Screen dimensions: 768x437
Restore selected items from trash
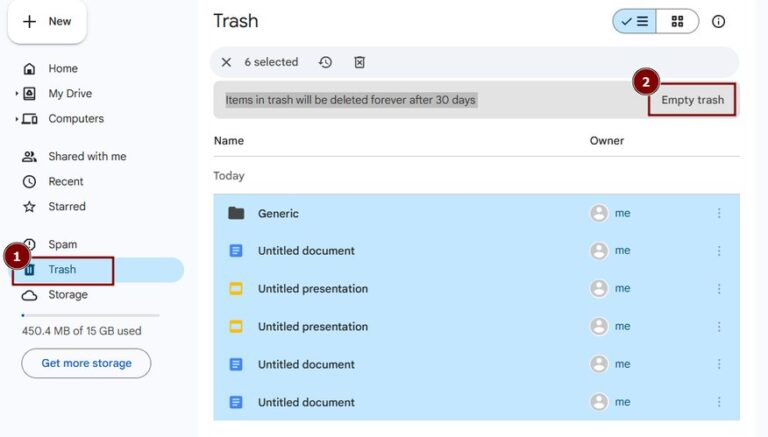tap(325, 62)
